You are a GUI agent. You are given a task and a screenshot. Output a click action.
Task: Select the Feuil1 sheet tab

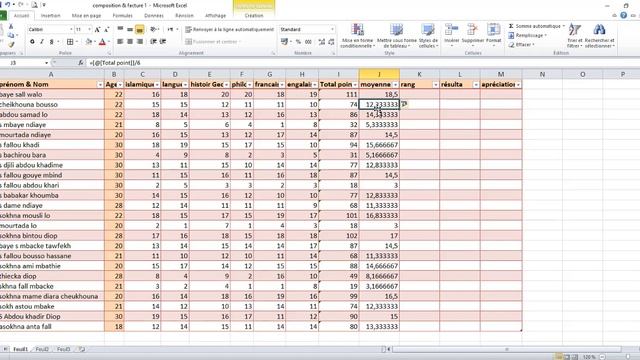(20, 349)
